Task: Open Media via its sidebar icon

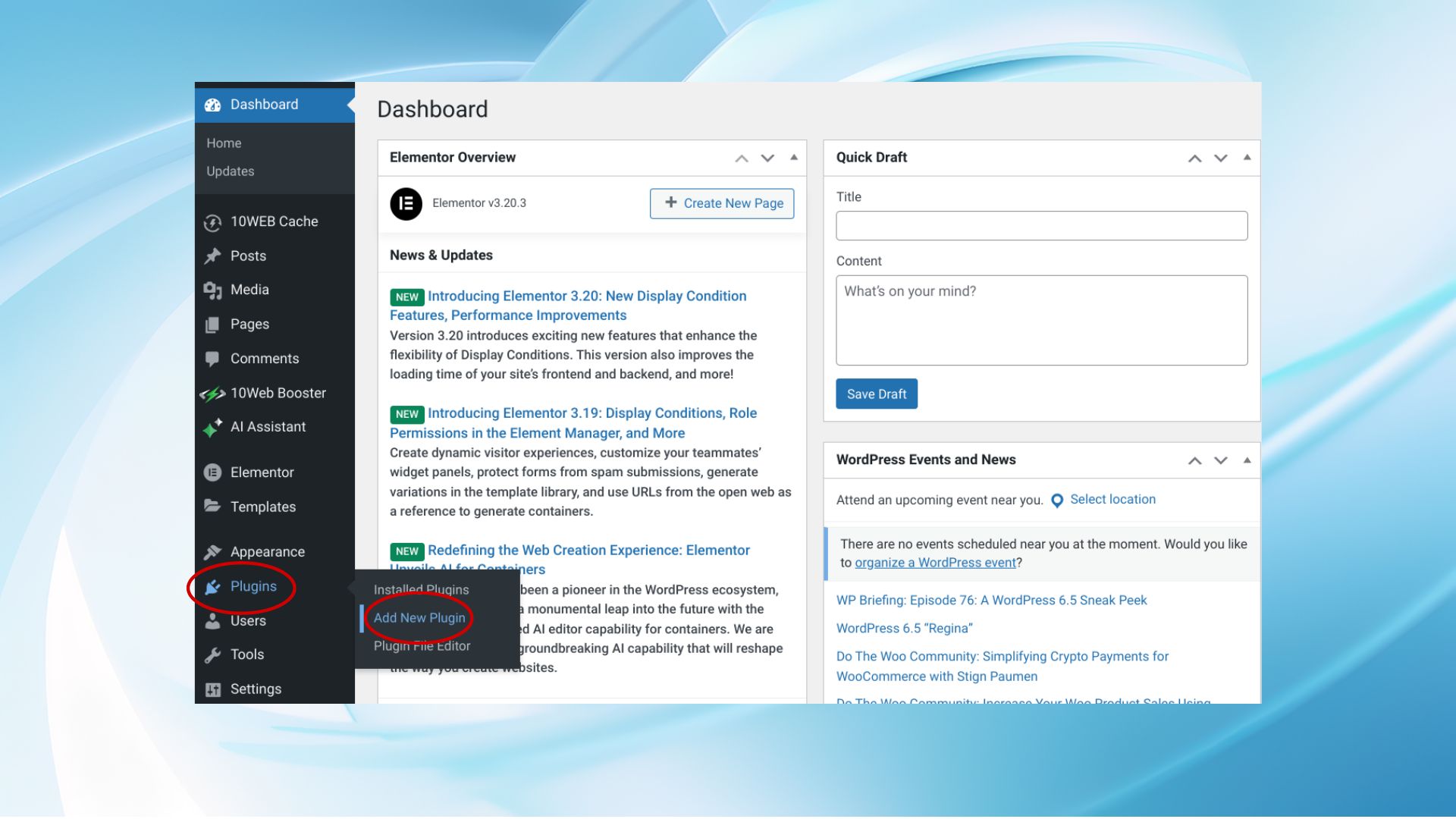Action: pos(212,290)
